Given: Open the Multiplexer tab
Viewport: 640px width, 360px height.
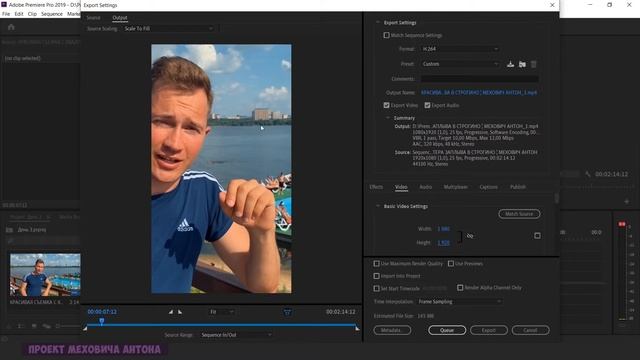Looking at the screenshot, I should tap(456, 187).
